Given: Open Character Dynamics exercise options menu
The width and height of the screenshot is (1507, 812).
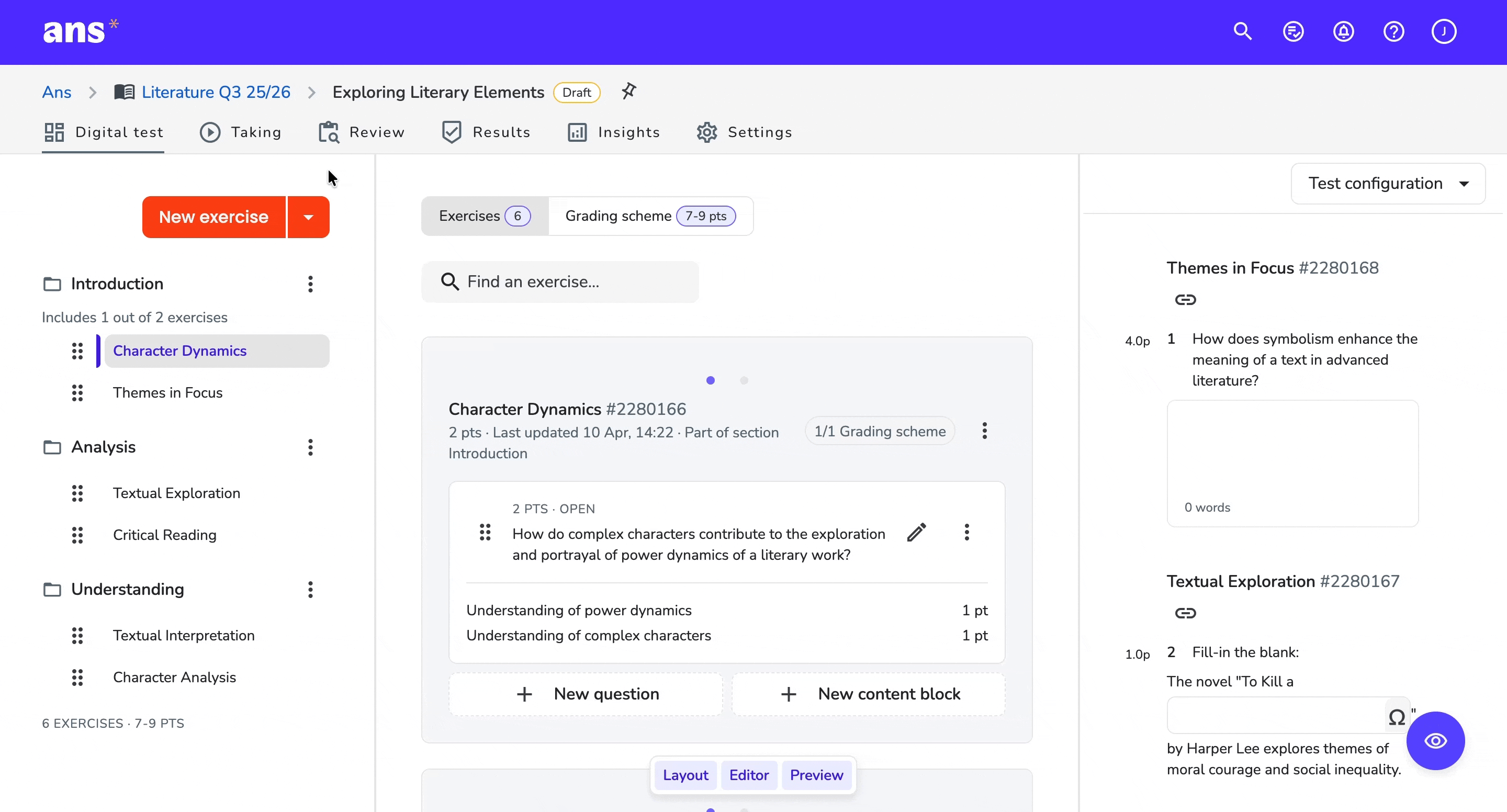Looking at the screenshot, I should (x=985, y=431).
